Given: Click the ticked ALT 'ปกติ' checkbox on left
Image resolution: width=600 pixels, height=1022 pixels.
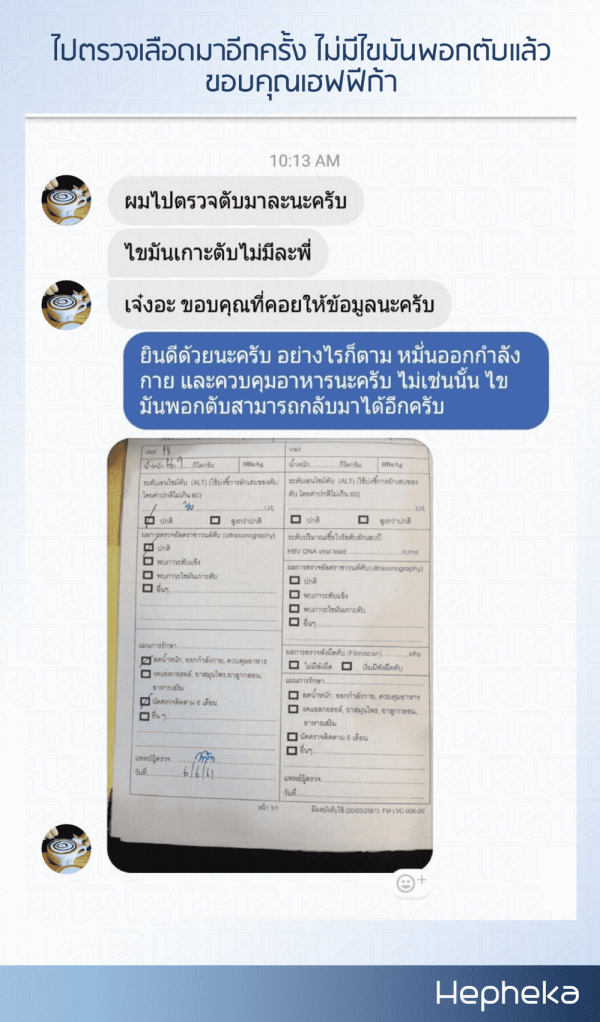Looking at the screenshot, I should (x=150, y=520).
